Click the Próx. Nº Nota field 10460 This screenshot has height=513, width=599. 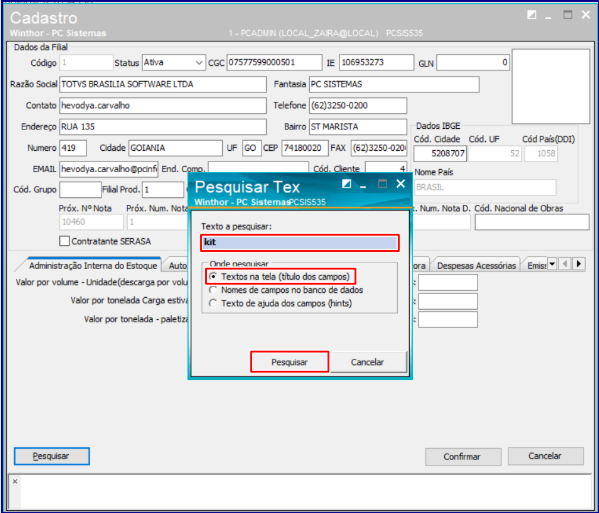(91, 222)
